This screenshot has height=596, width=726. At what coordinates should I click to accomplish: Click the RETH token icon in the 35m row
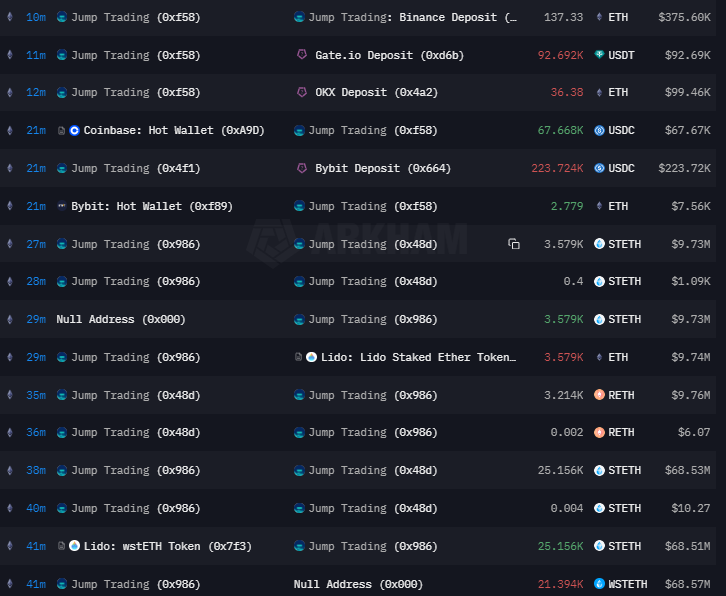599,395
